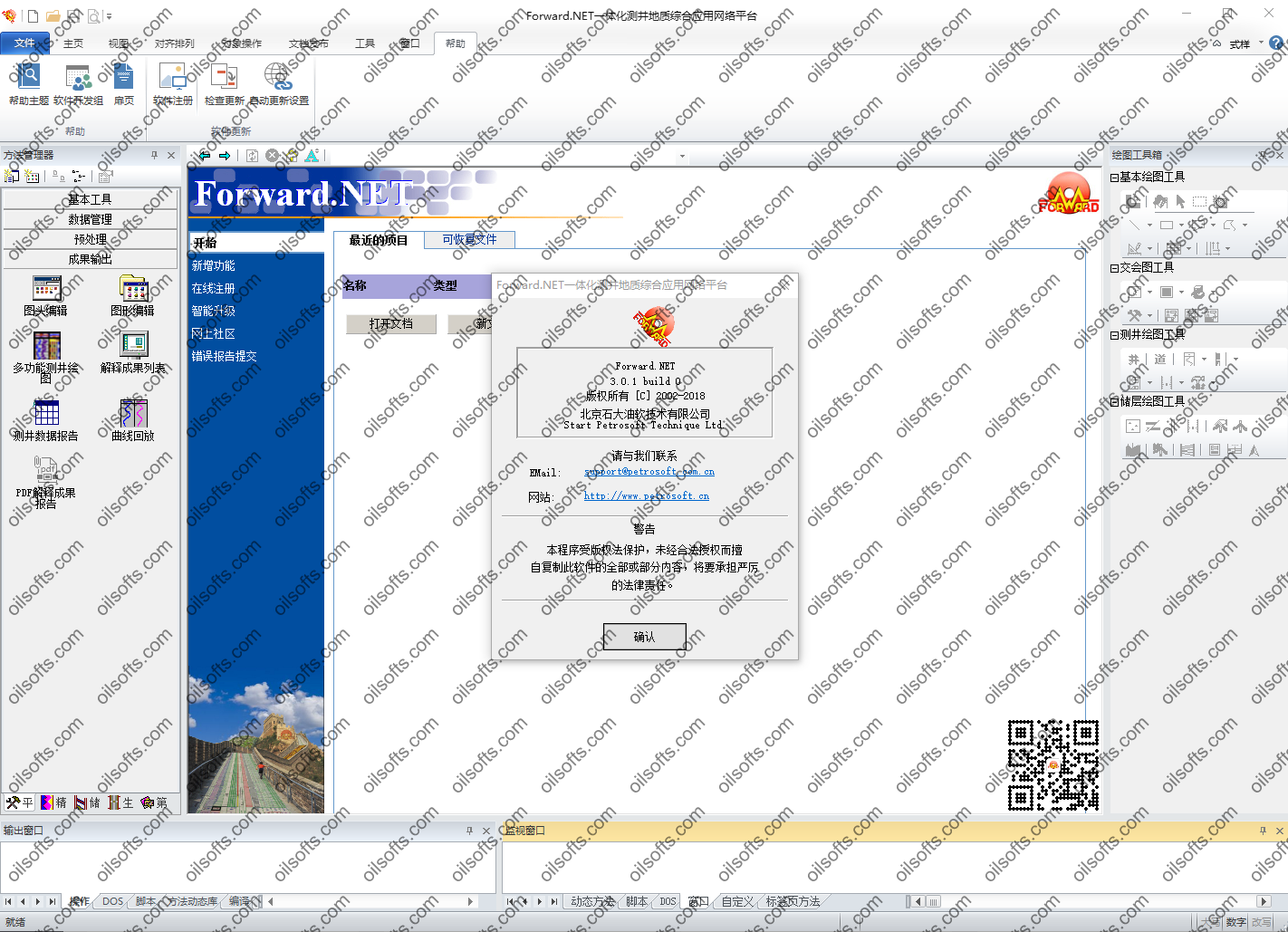Open 解释成果列表 results list

tap(133, 353)
